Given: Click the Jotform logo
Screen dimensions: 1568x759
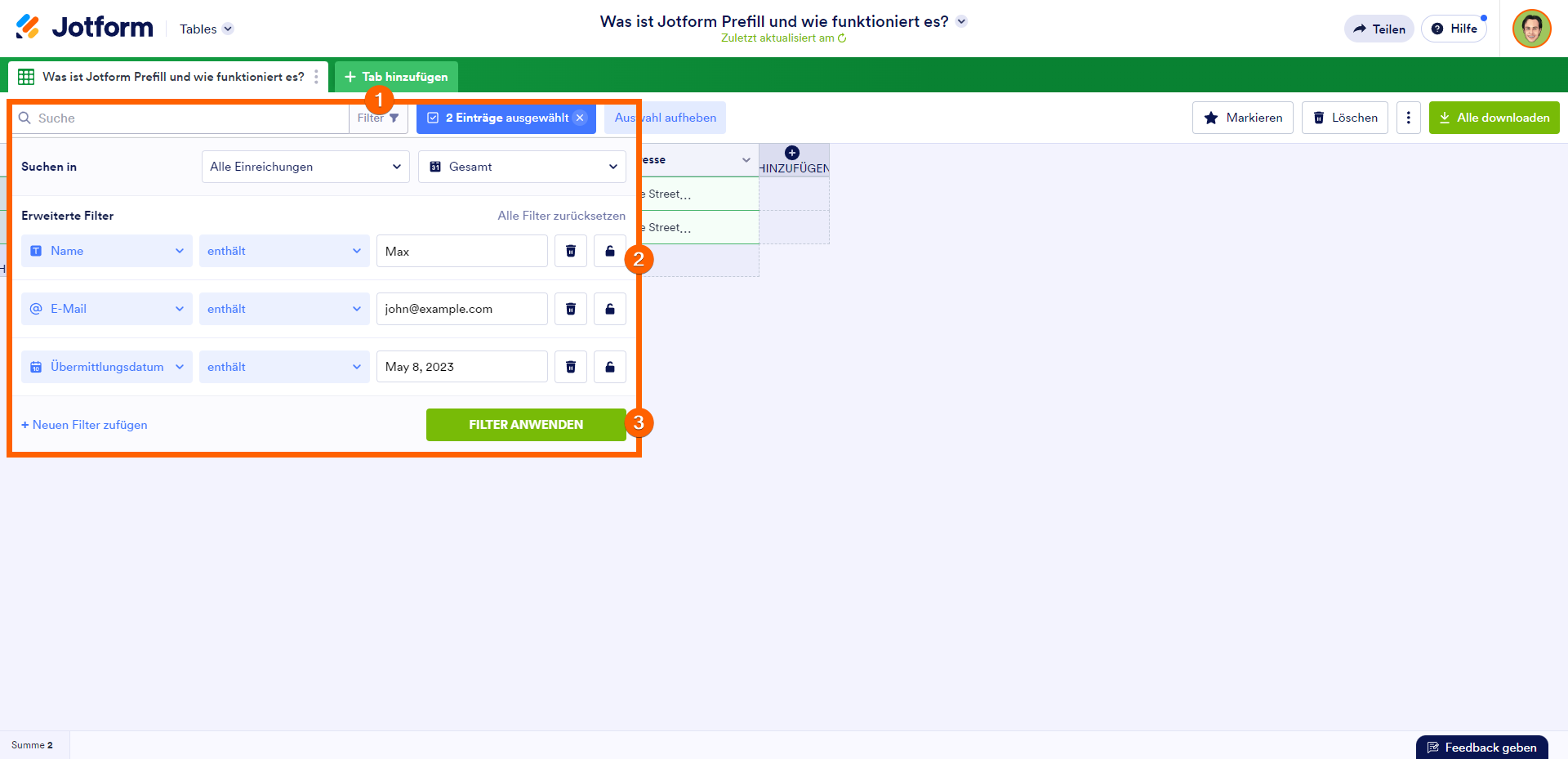Looking at the screenshot, I should tap(84, 28).
